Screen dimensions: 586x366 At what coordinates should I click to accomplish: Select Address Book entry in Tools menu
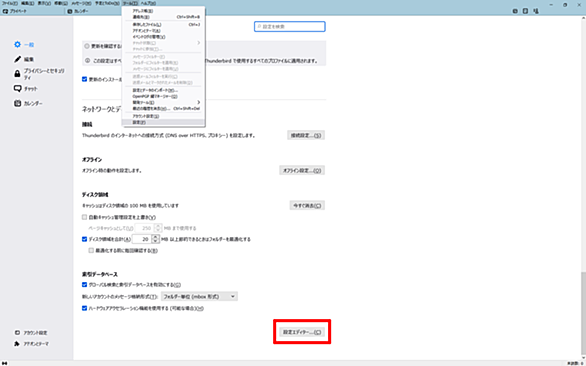tap(143, 11)
